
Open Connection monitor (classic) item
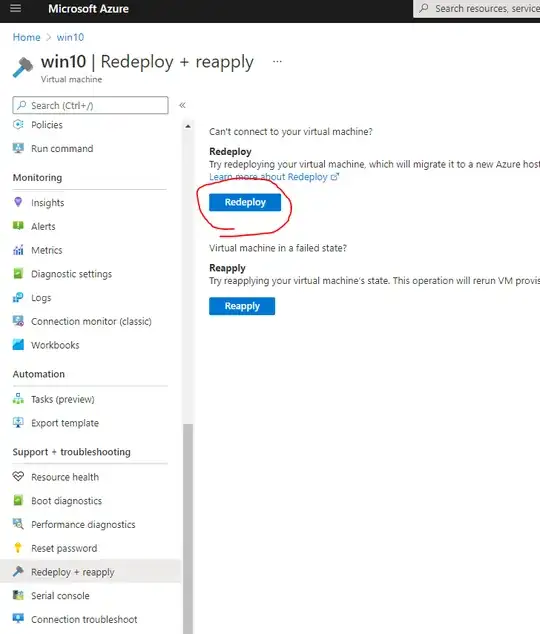(x=91, y=321)
